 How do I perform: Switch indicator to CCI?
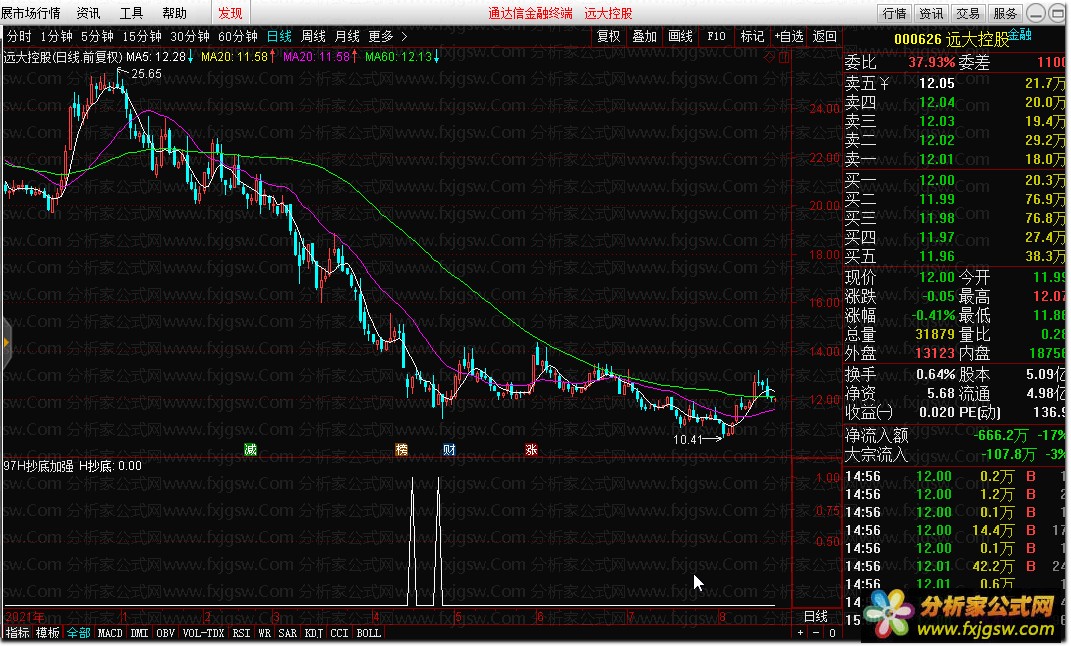coord(339,633)
